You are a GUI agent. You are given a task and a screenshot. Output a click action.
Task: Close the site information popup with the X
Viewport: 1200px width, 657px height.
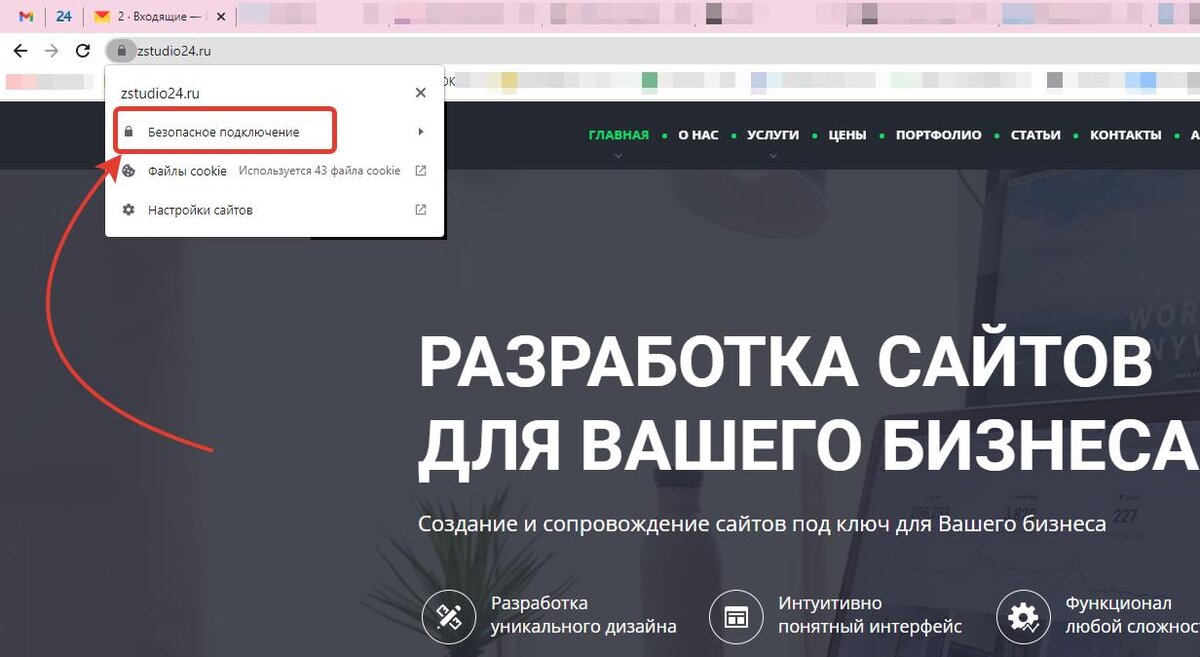pos(420,92)
